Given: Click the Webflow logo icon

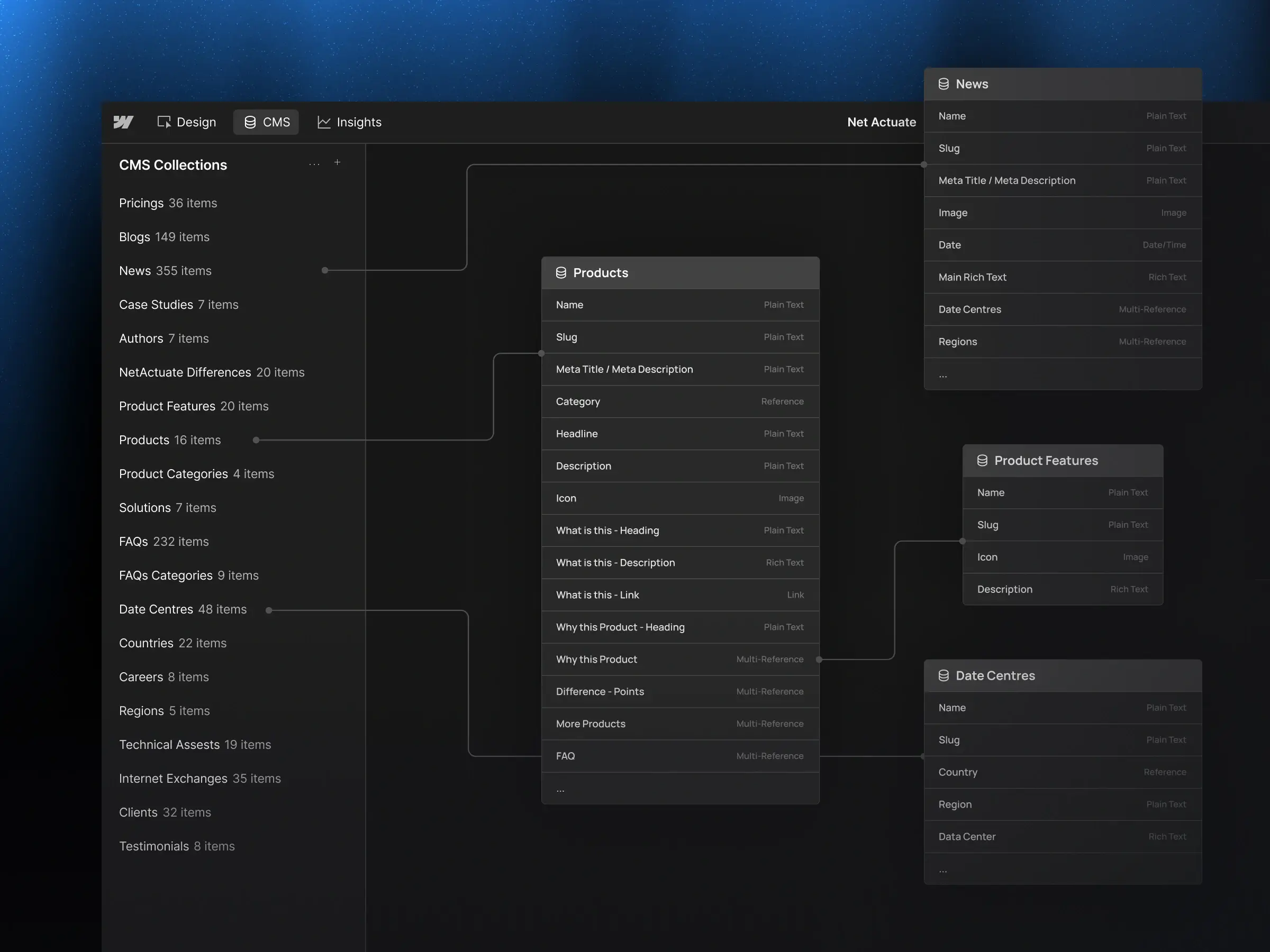Looking at the screenshot, I should tap(123, 122).
